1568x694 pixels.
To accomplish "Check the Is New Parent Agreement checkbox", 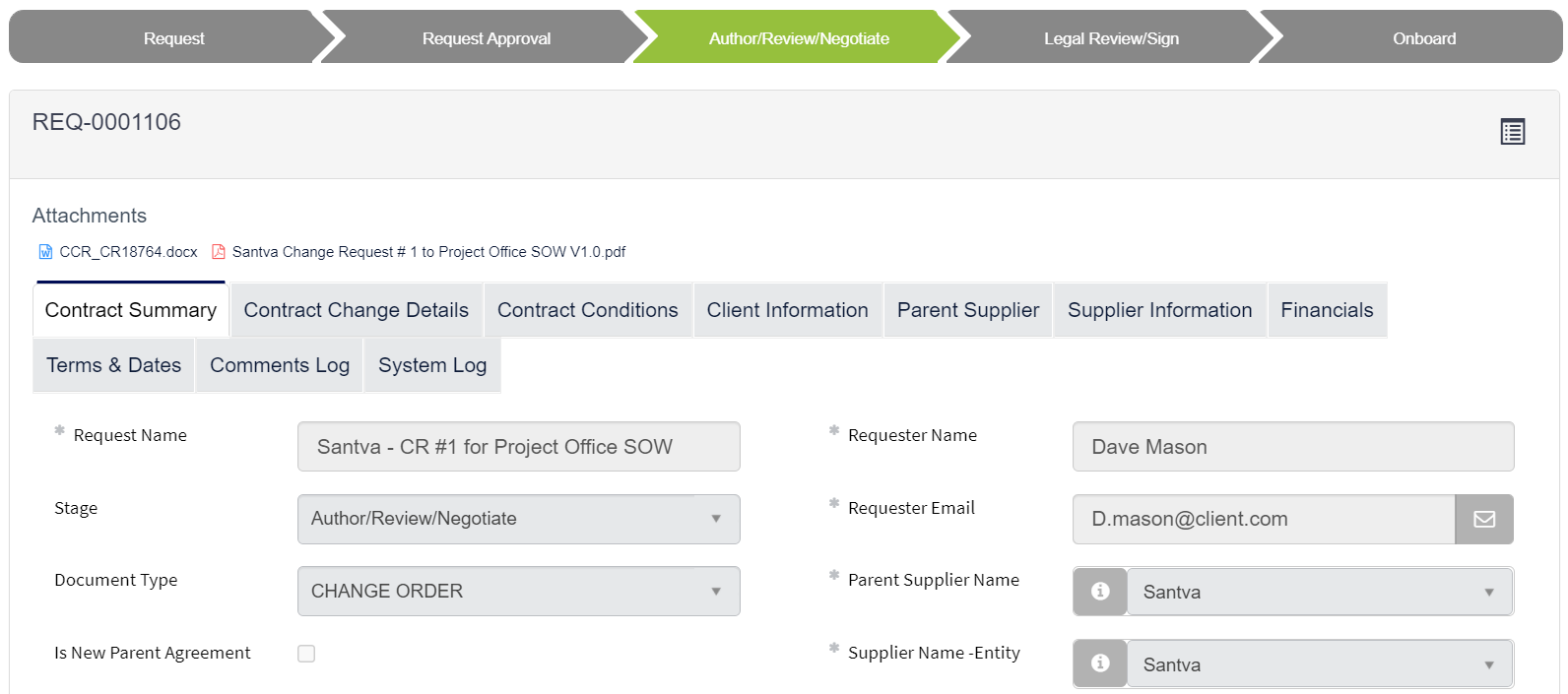I will 306,653.
